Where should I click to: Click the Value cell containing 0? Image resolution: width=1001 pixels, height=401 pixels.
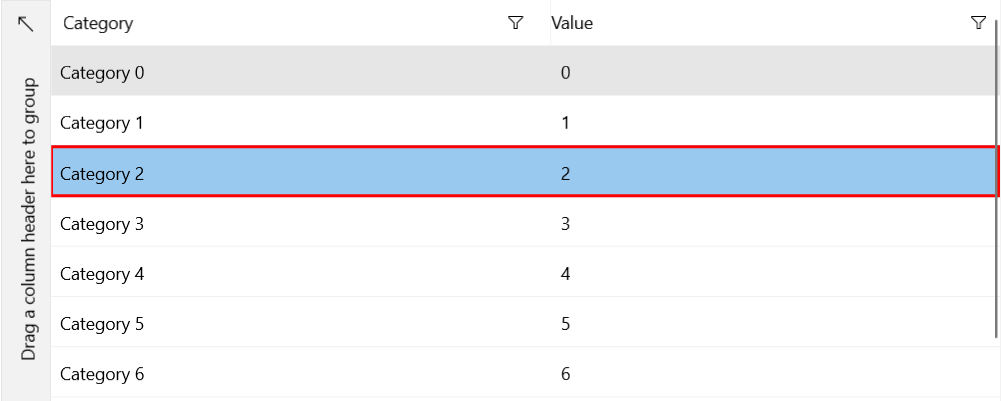tap(566, 72)
